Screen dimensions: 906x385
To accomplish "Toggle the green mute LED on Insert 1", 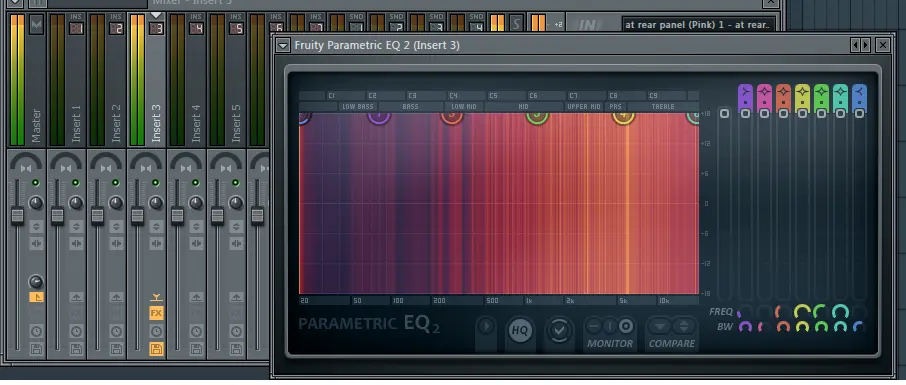I will click(75, 183).
